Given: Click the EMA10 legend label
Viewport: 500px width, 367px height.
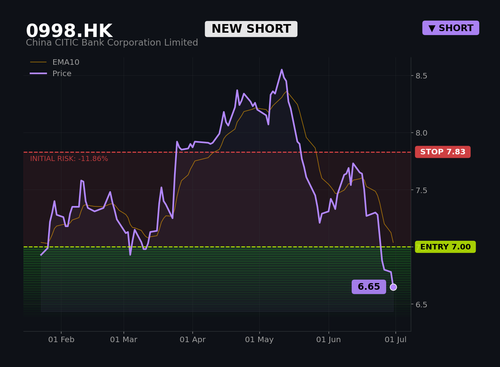Looking at the screenshot, I should coord(66,62).
